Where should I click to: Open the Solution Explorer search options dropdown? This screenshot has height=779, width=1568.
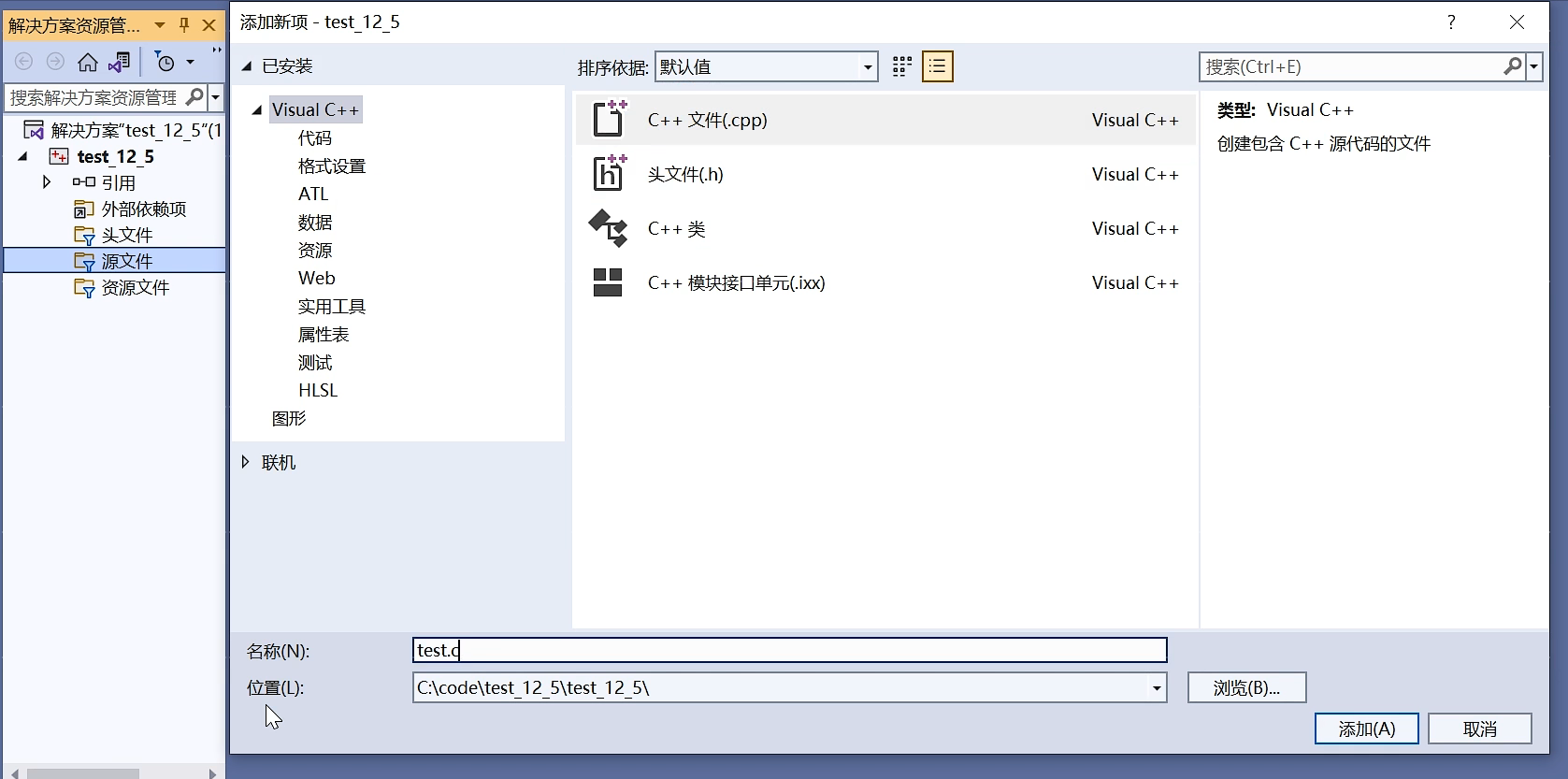pos(215,96)
